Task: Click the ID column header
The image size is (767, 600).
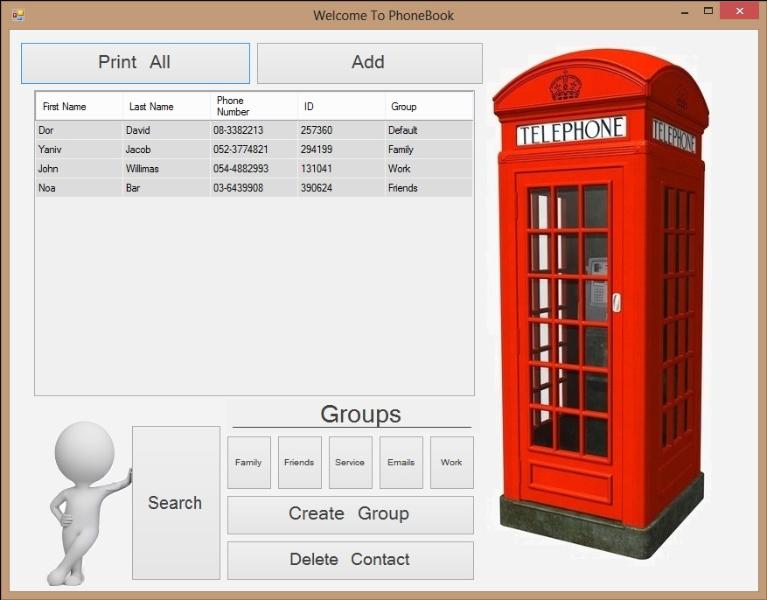Action: point(341,106)
